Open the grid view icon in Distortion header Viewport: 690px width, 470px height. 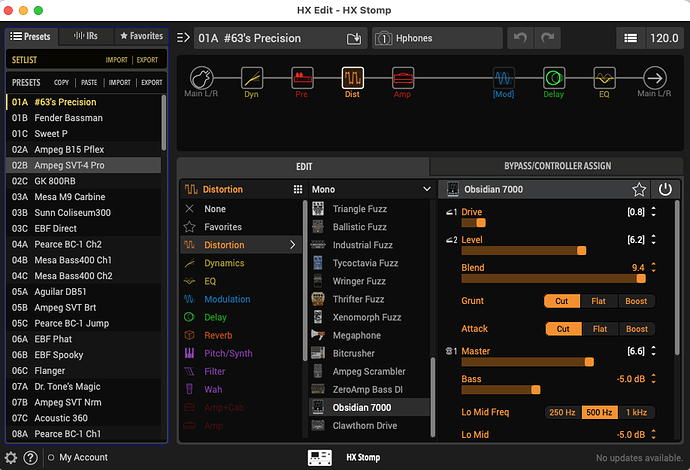click(x=298, y=189)
